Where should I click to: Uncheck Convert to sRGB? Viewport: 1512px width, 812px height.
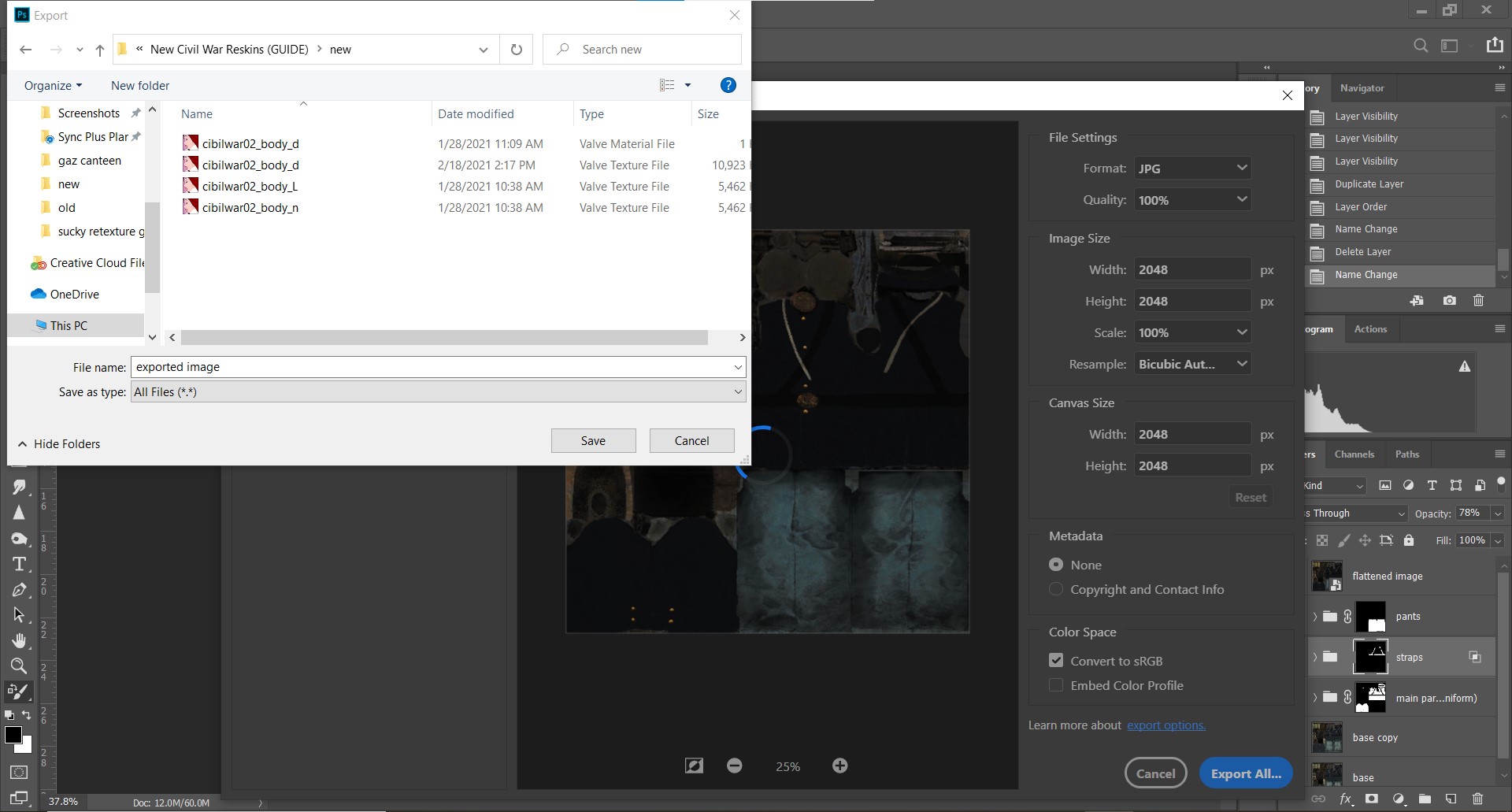pos(1056,661)
